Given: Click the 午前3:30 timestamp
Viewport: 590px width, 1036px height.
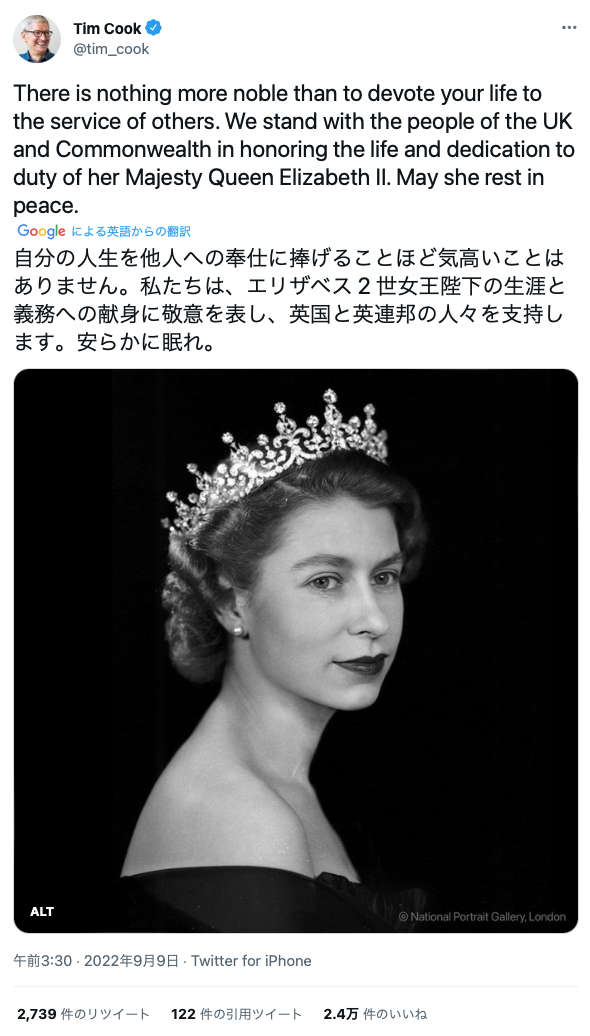Looking at the screenshot, I should tap(42, 961).
